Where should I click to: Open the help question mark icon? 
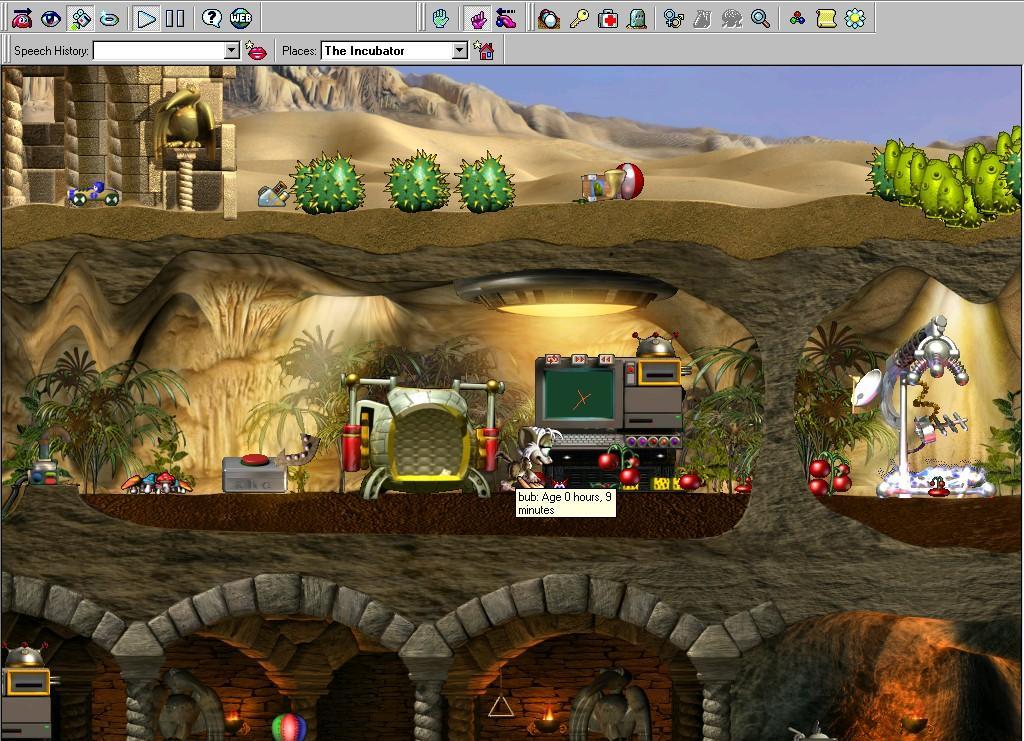(211, 18)
